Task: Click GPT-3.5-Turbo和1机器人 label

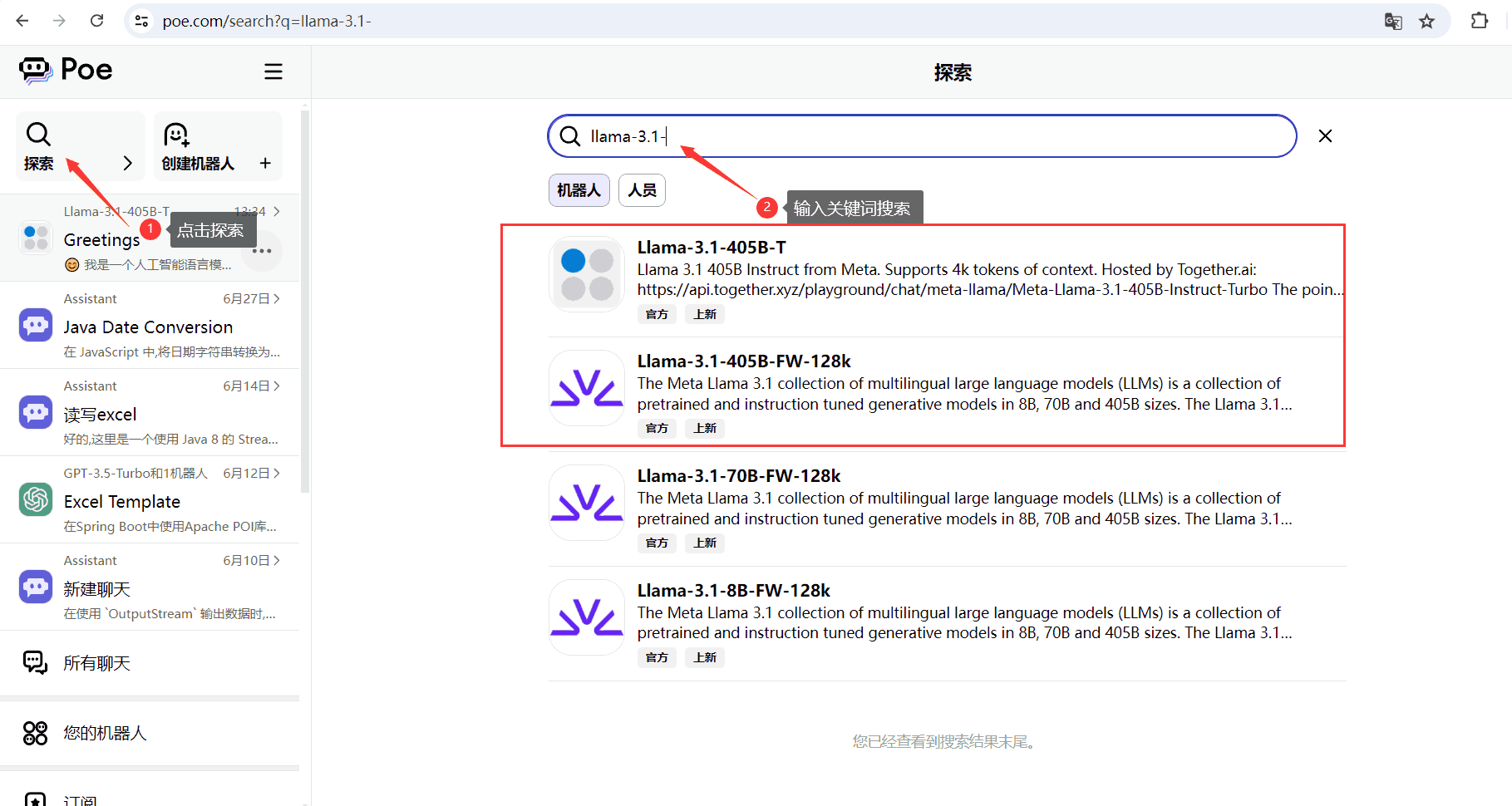Action: tap(135, 474)
